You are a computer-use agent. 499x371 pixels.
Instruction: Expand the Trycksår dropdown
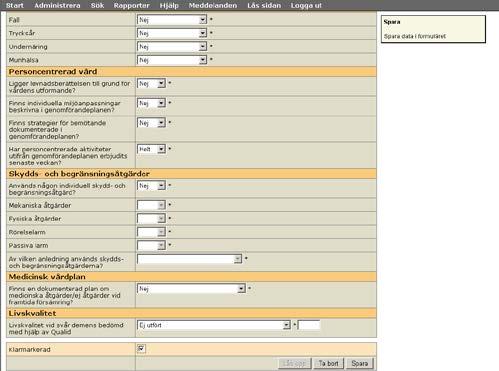point(172,33)
